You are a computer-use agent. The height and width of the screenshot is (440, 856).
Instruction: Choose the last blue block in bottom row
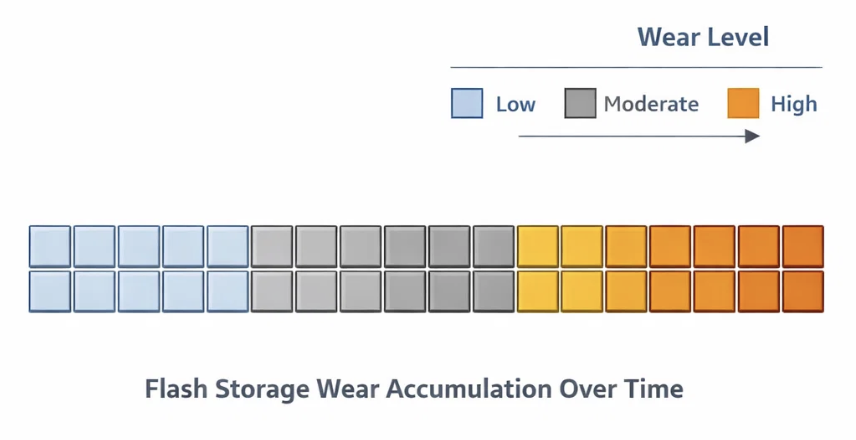tap(228, 291)
